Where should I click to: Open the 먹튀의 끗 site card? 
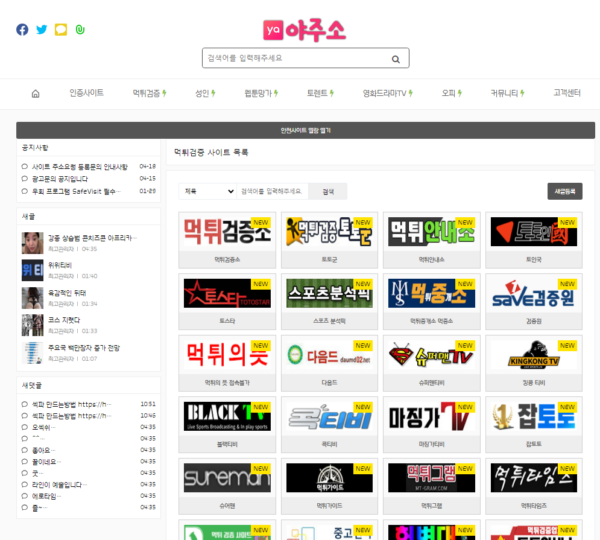click(x=227, y=363)
